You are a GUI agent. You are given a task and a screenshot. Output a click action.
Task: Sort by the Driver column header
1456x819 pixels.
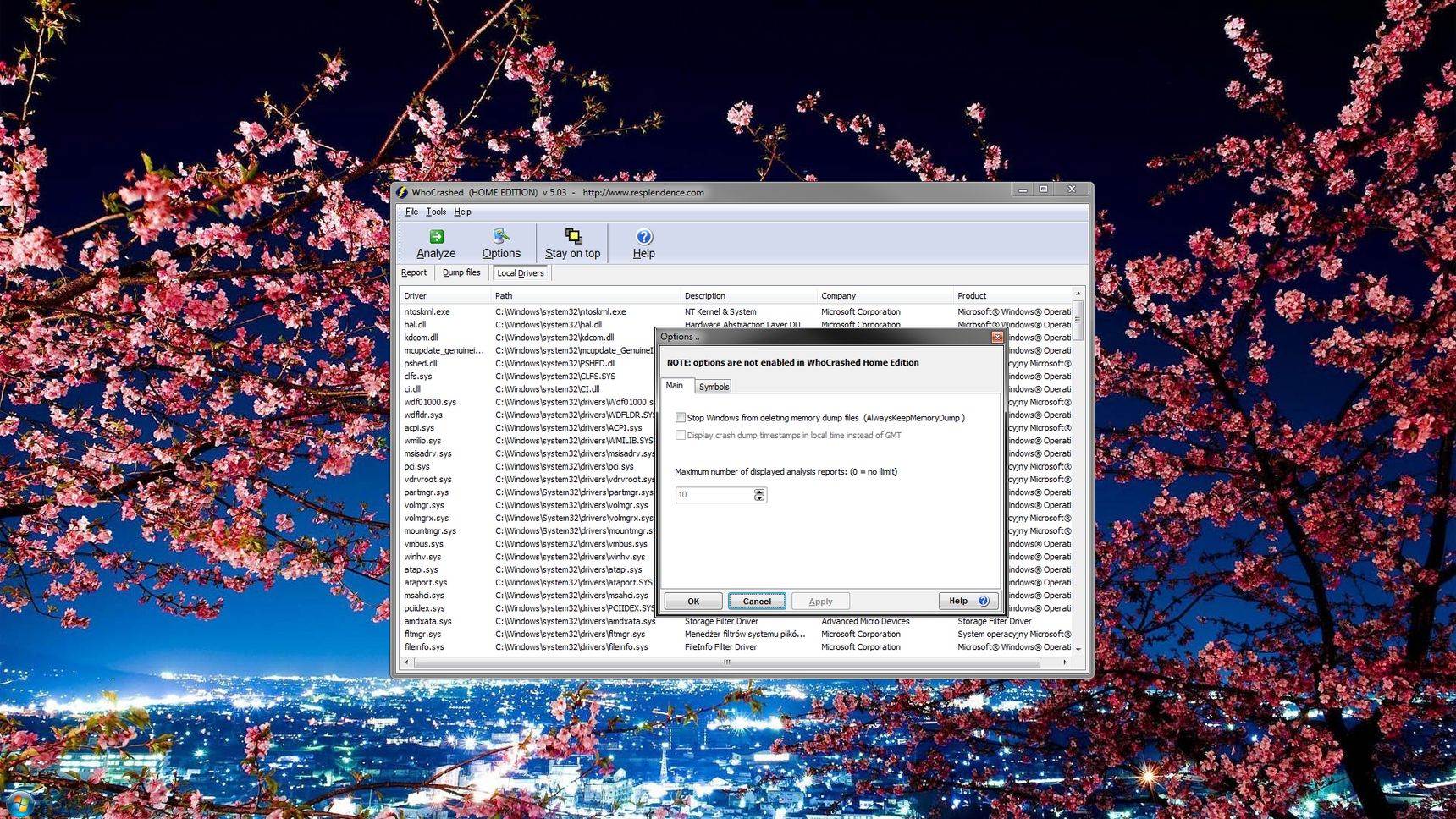coord(445,295)
